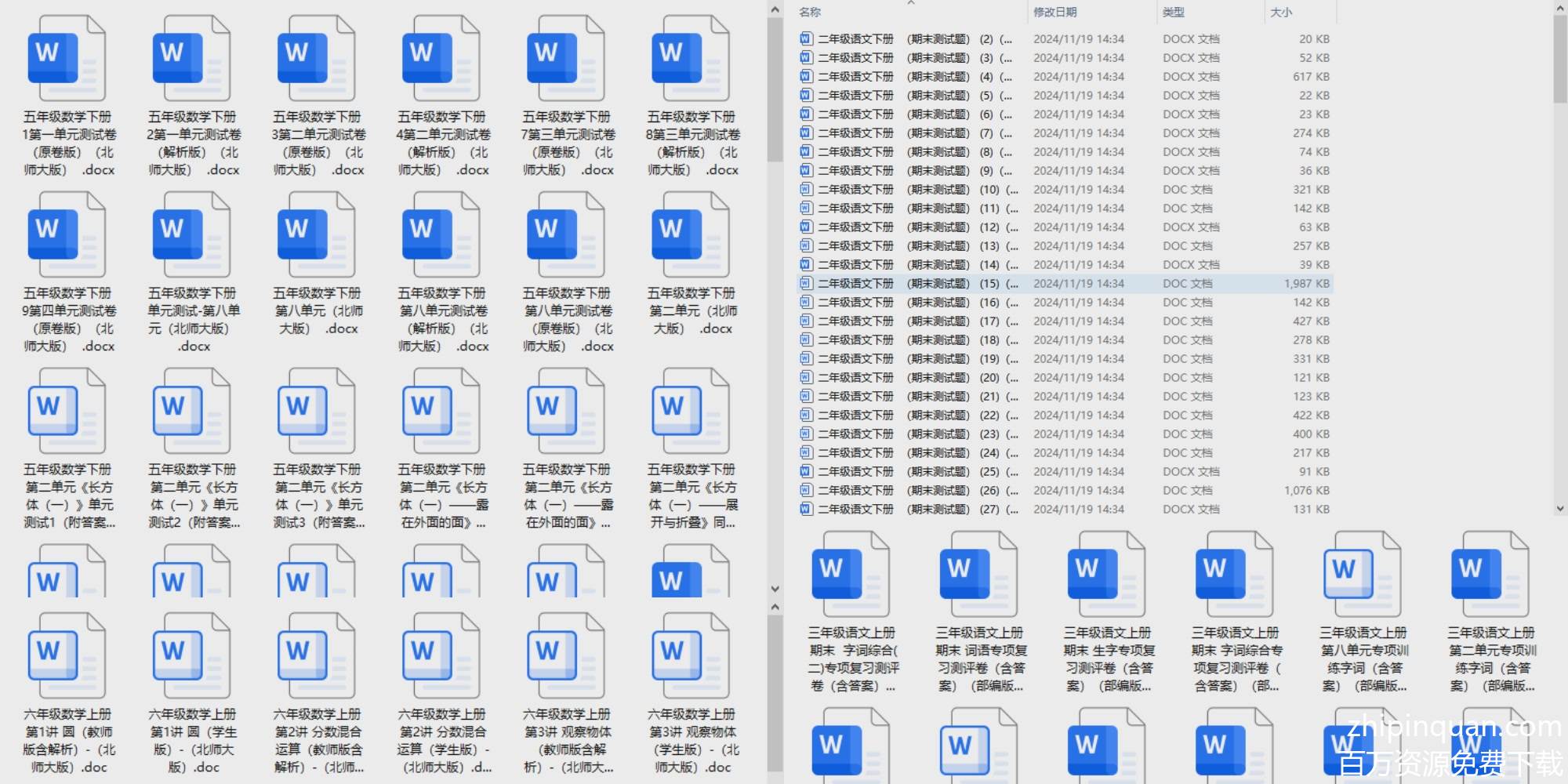Click the 类型 column header
The height and width of the screenshot is (784, 1568).
coord(1173,13)
